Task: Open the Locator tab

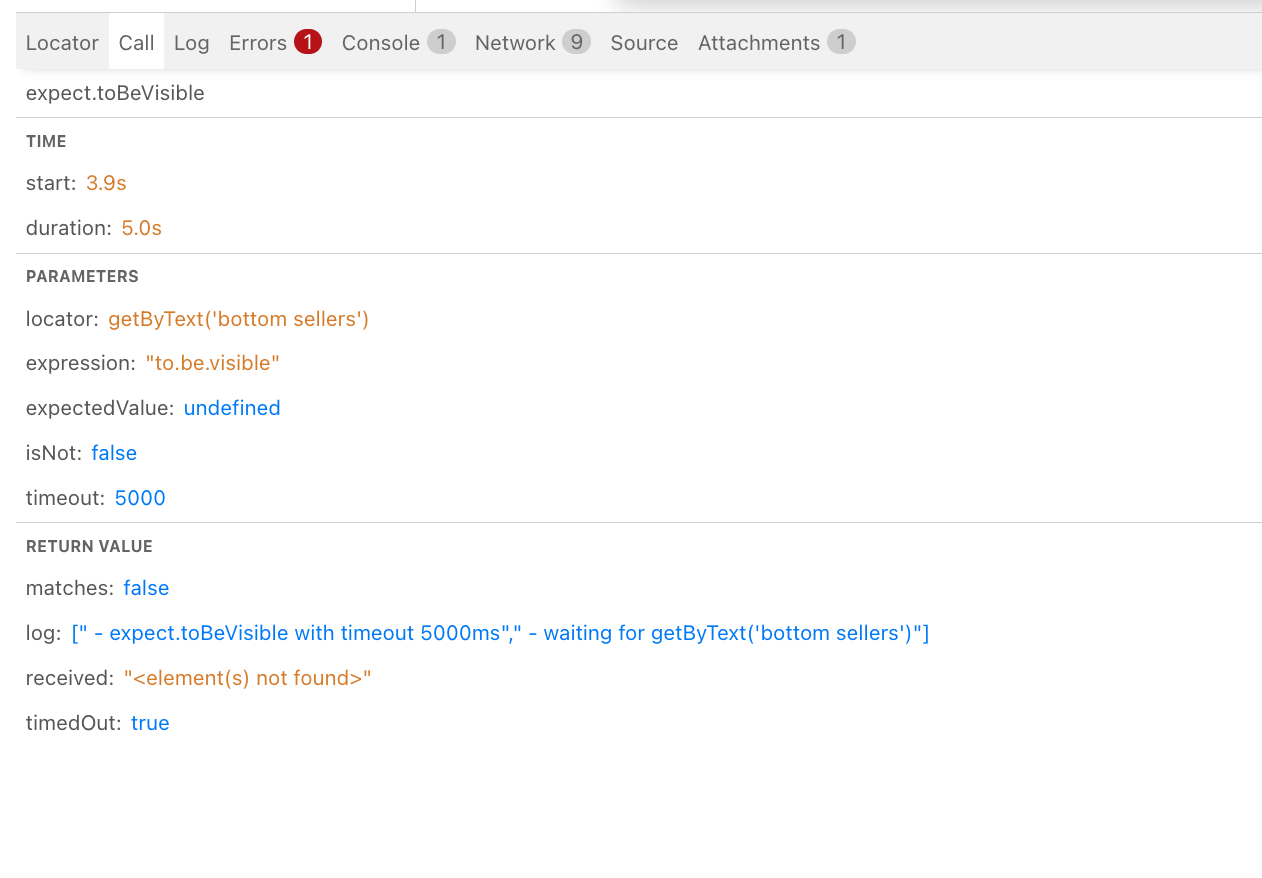Action: (x=62, y=43)
